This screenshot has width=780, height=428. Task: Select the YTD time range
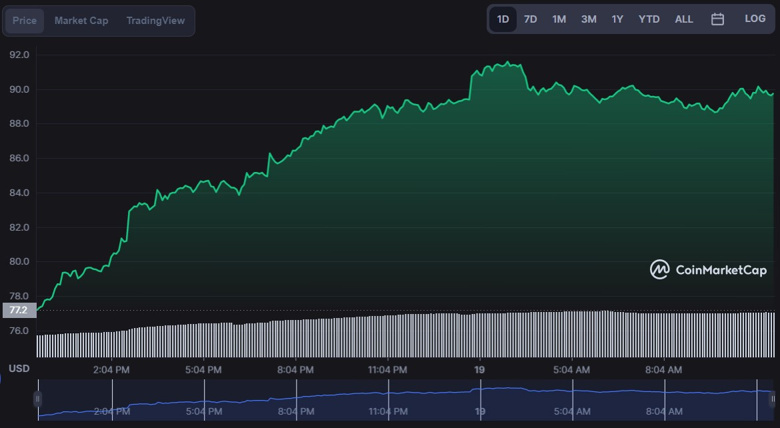pos(649,19)
